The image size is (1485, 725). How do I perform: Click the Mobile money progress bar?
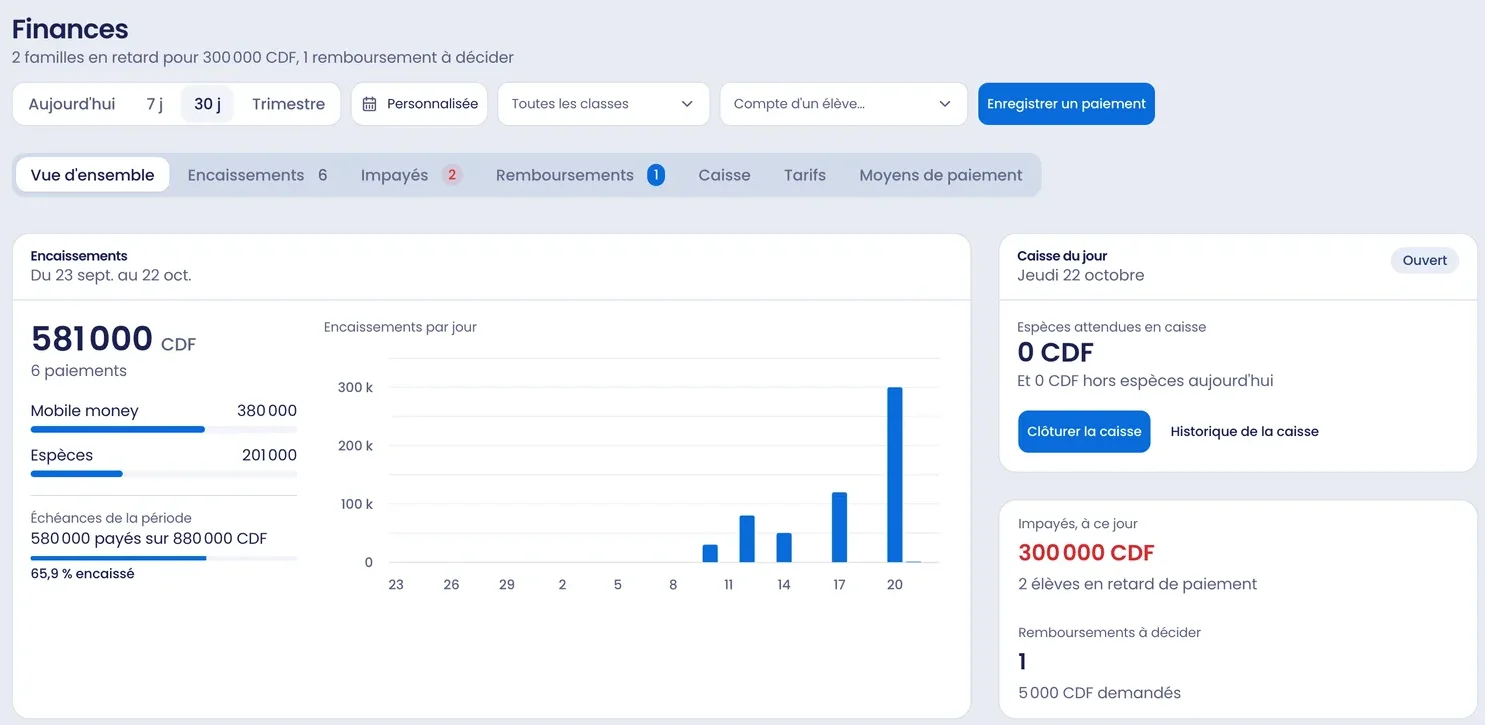tap(164, 429)
